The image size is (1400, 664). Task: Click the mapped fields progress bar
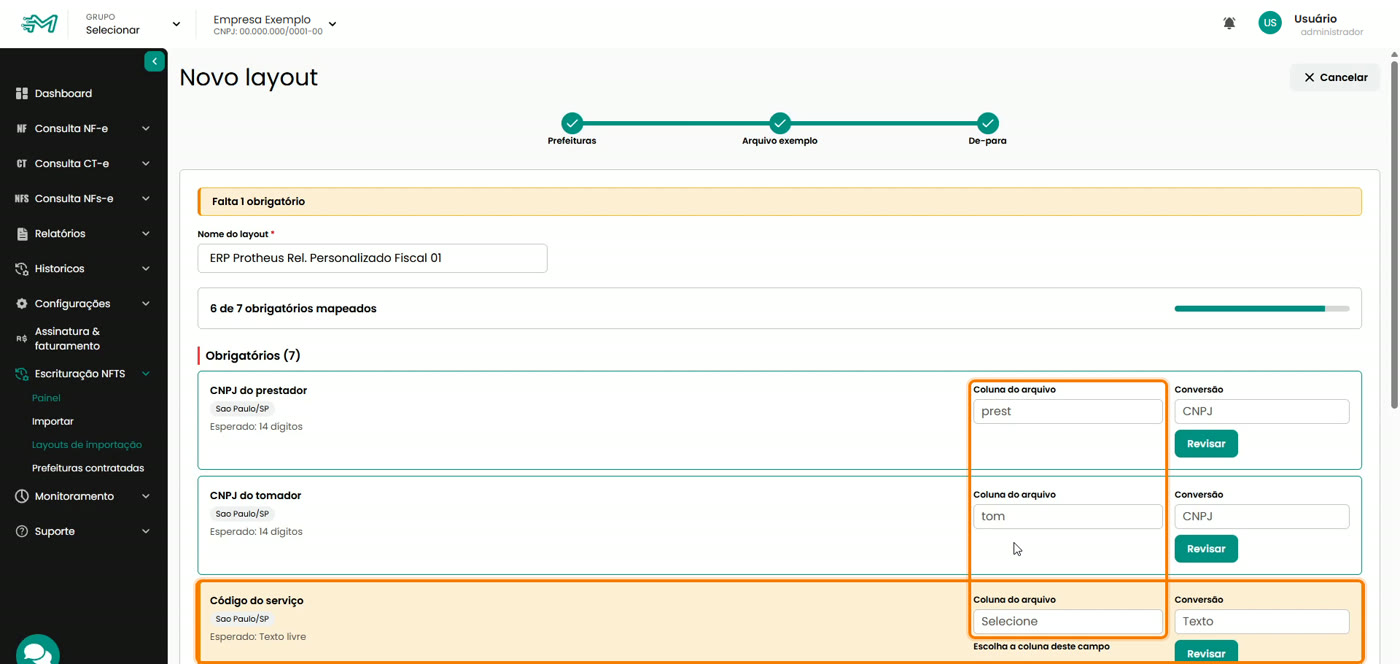coord(1262,309)
